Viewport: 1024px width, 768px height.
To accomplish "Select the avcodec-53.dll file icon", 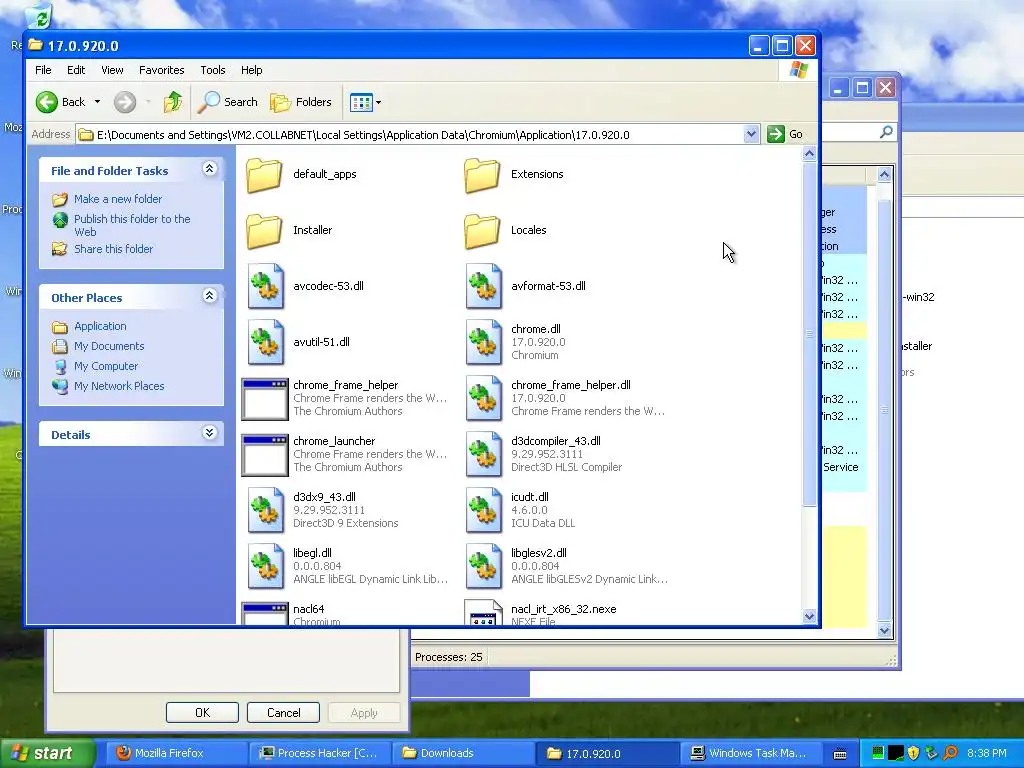I will click(x=265, y=286).
